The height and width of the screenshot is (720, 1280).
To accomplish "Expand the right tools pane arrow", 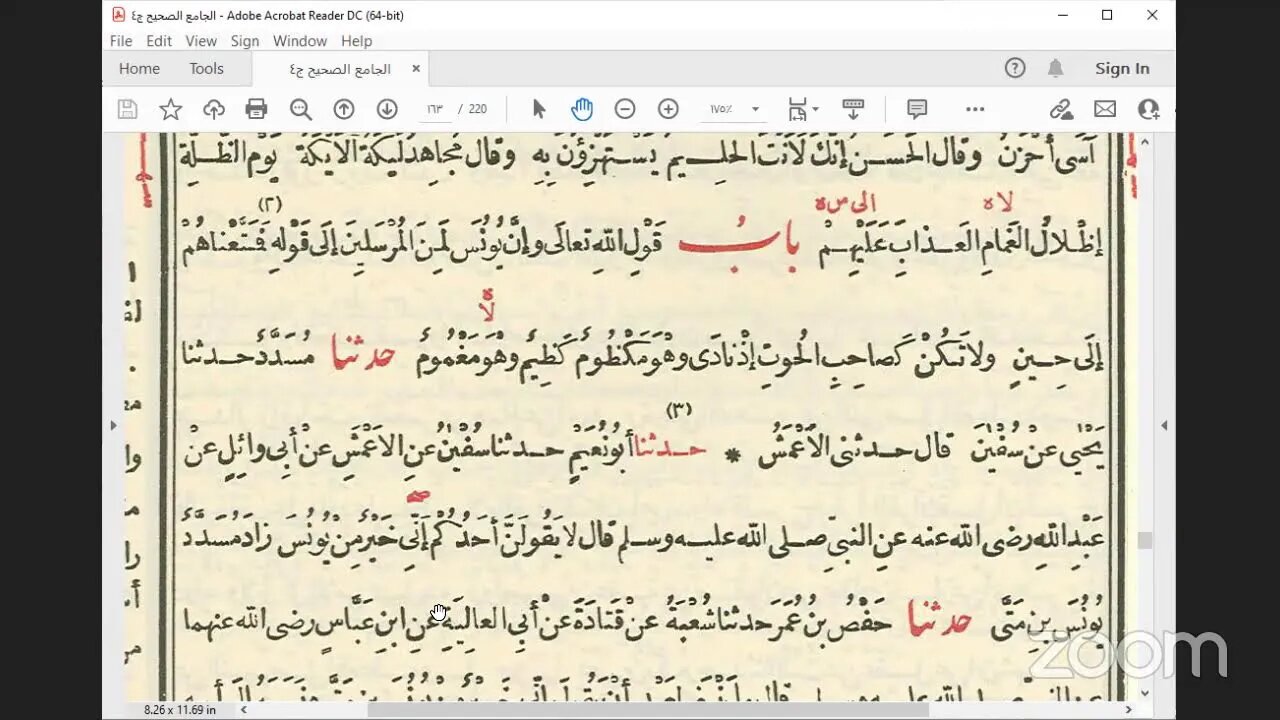I will tap(1164, 426).
